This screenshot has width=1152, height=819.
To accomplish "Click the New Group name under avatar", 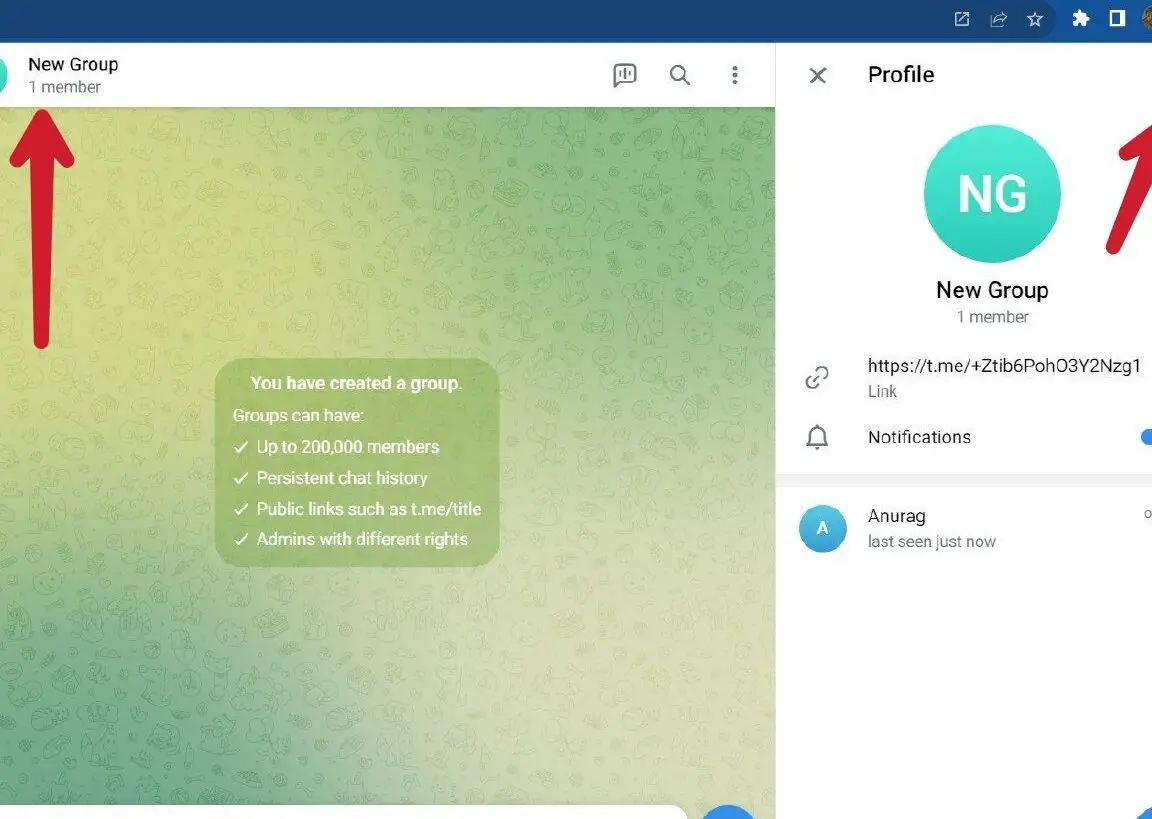I will (x=992, y=290).
